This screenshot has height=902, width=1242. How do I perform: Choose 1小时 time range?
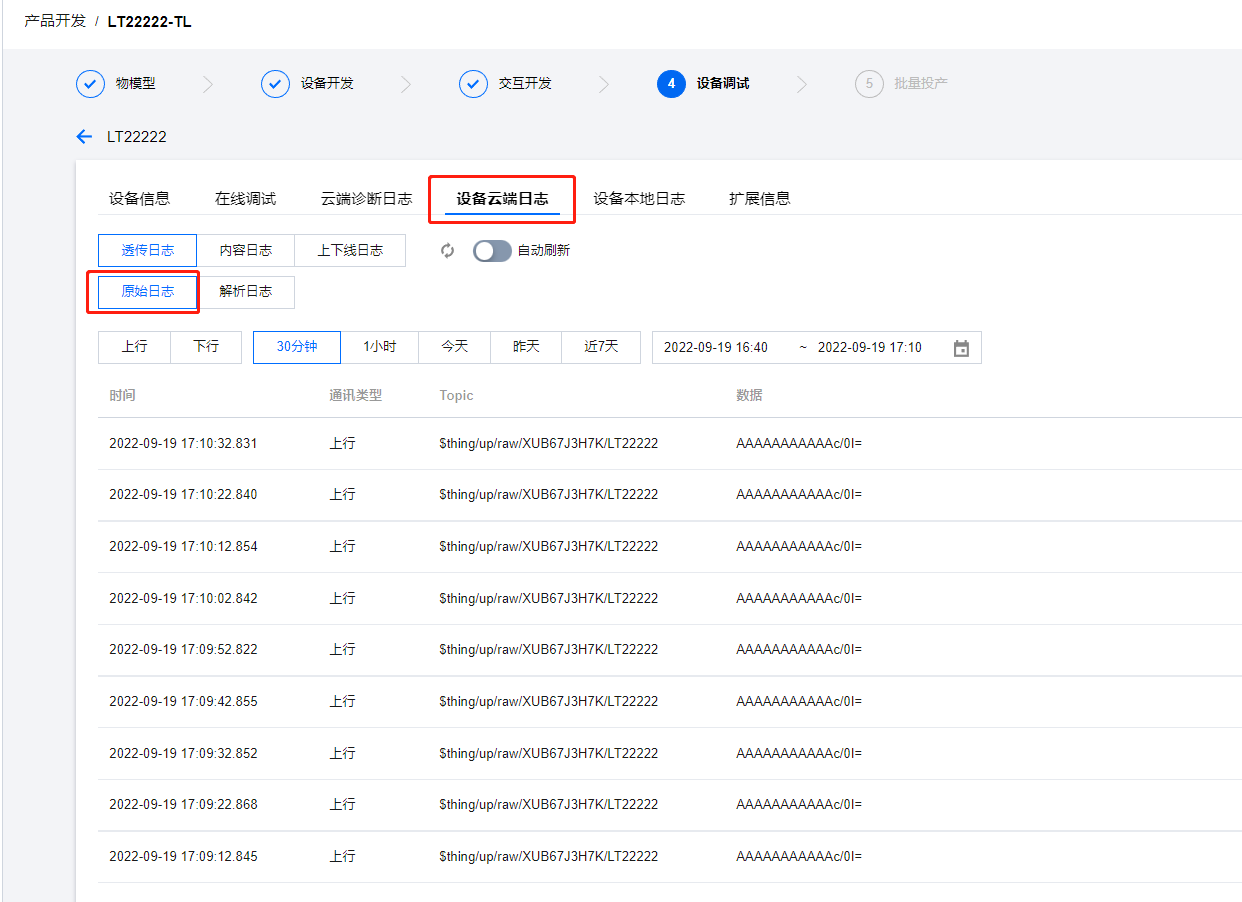click(380, 347)
